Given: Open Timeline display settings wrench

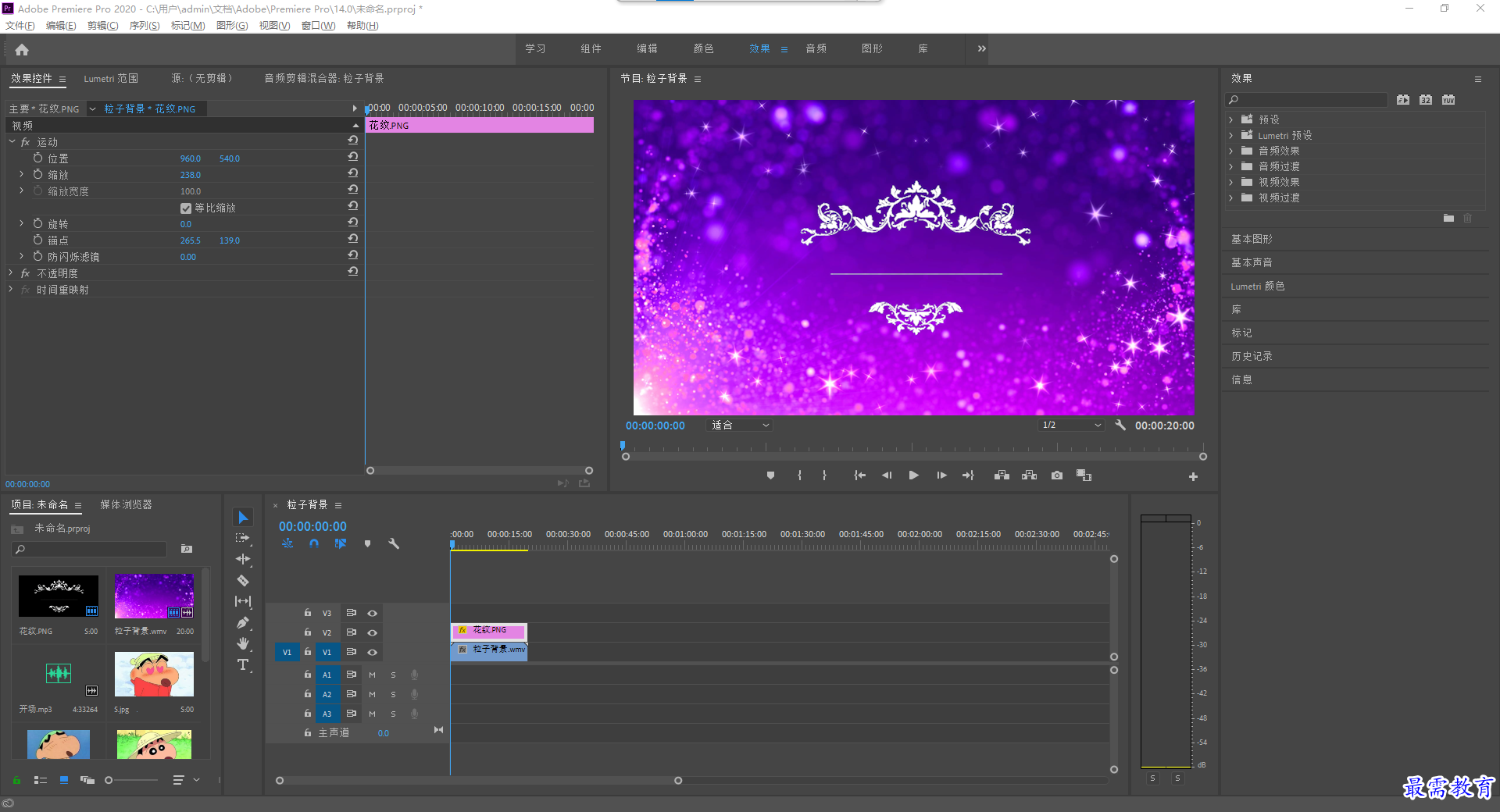Looking at the screenshot, I should point(394,543).
